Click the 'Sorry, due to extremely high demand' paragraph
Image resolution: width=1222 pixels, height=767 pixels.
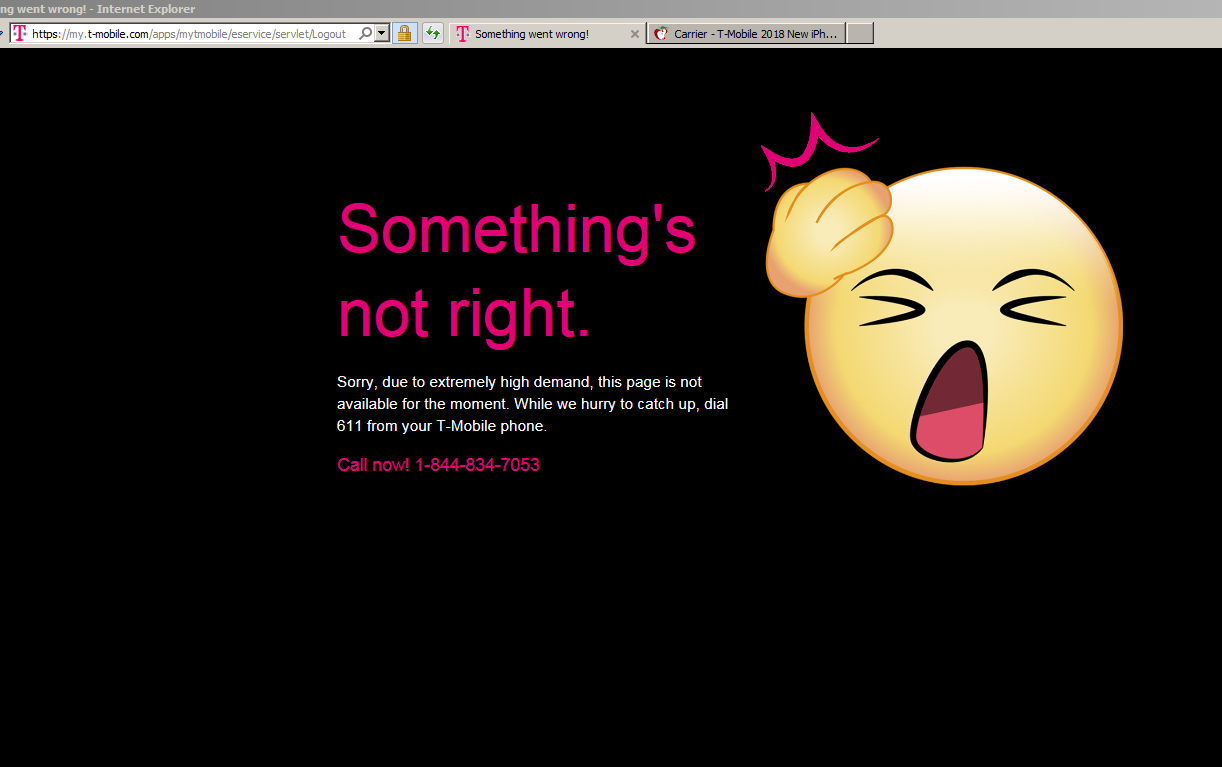tap(533, 404)
